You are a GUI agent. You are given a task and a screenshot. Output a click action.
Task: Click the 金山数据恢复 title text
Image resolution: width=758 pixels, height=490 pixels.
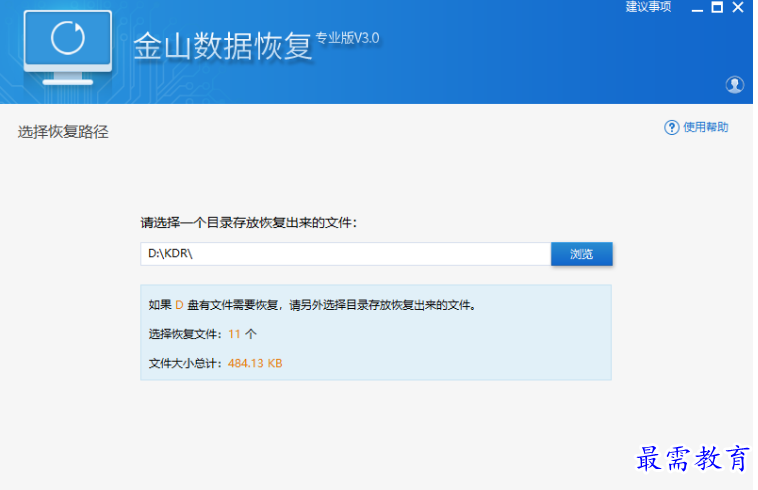click(x=223, y=47)
